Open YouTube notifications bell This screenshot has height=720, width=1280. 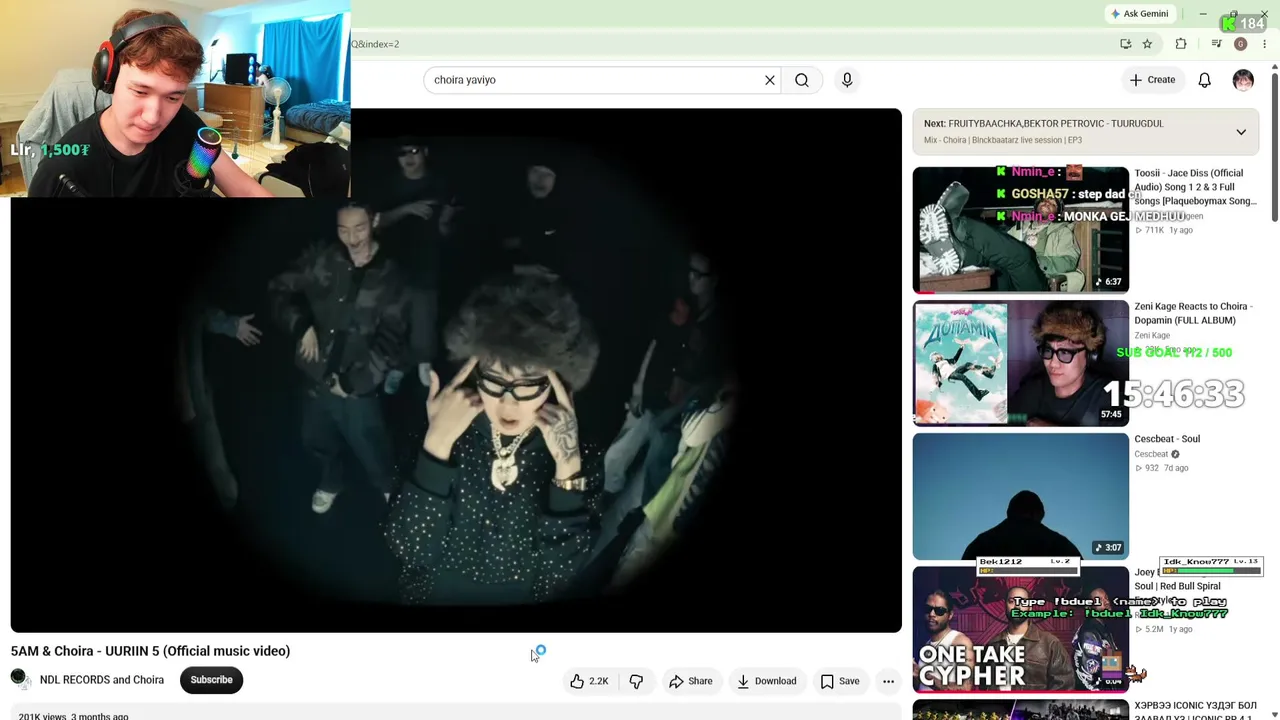tap(1205, 80)
